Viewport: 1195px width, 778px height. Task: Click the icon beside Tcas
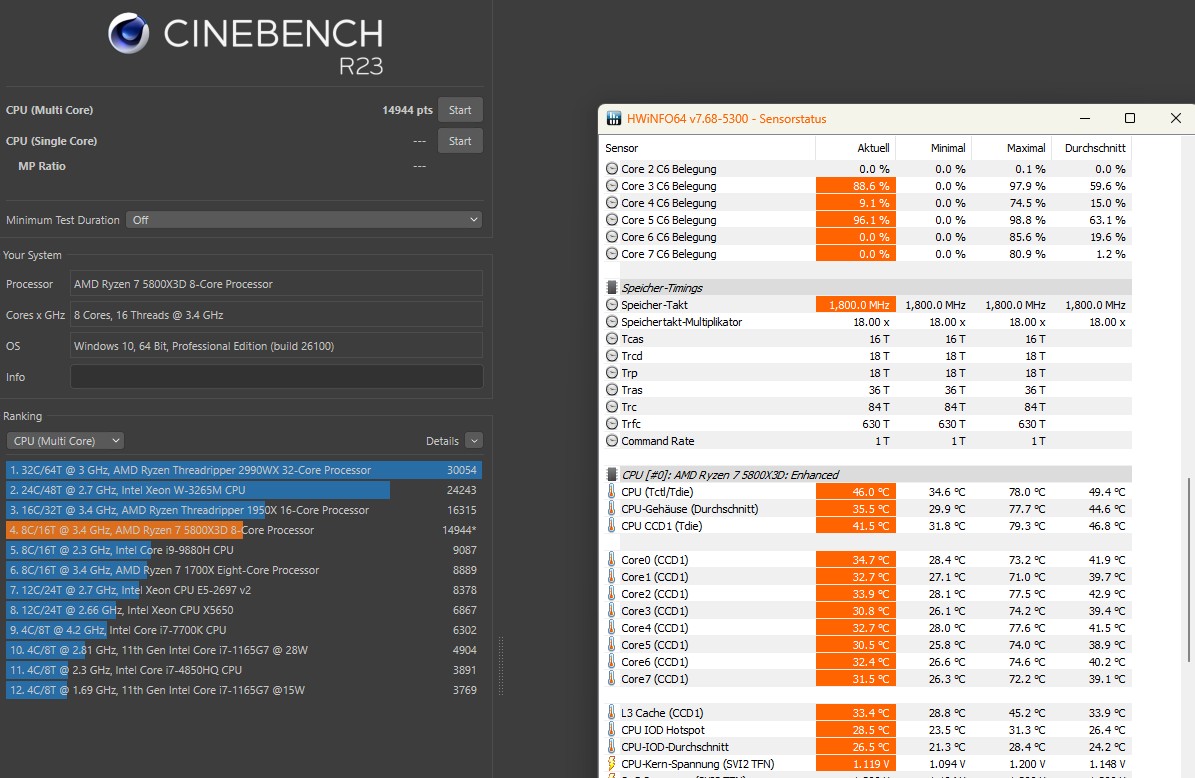pyautogui.click(x=611, y=338)
